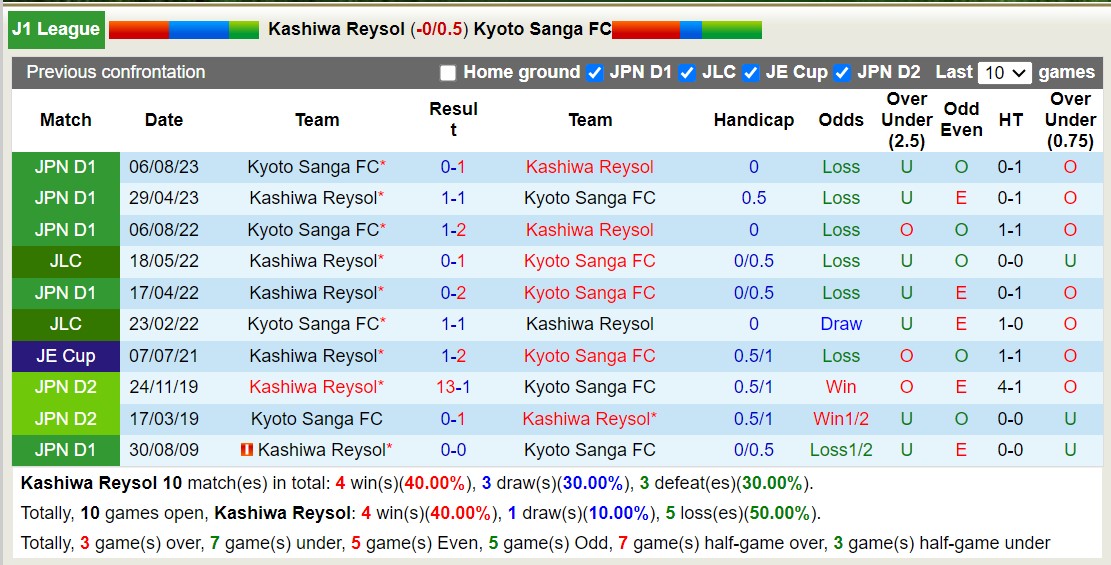
Task: Open the 1-1 result of 29/04/23
Action: pyautogui.click(x=453, y=198)
